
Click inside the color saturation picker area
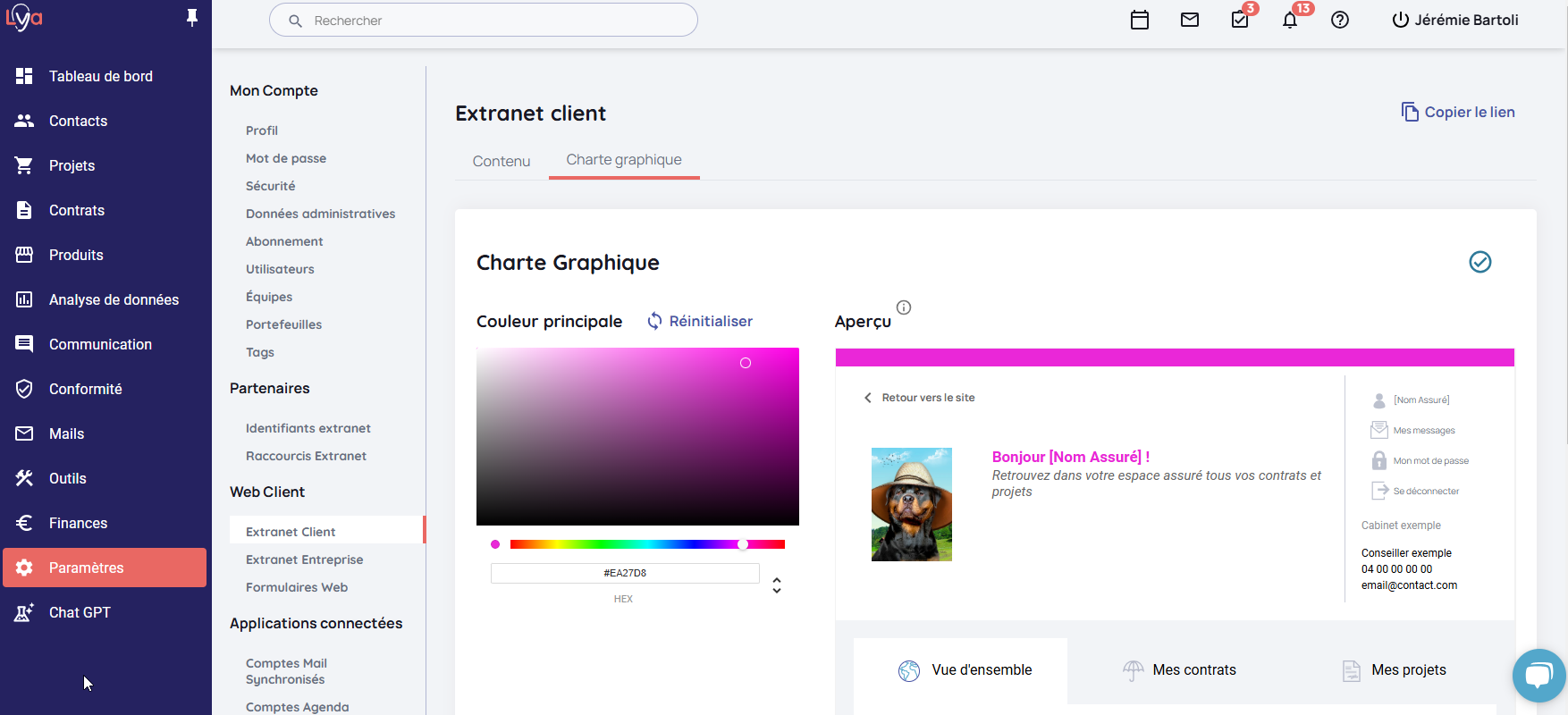coord(637,436)
